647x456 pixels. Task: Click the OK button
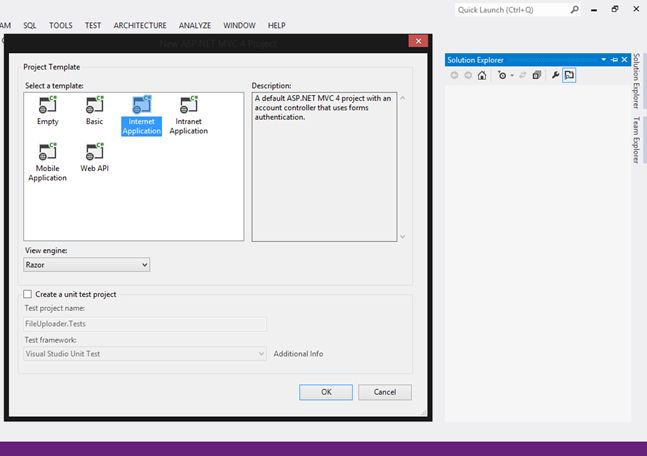[x=326, y=392]
